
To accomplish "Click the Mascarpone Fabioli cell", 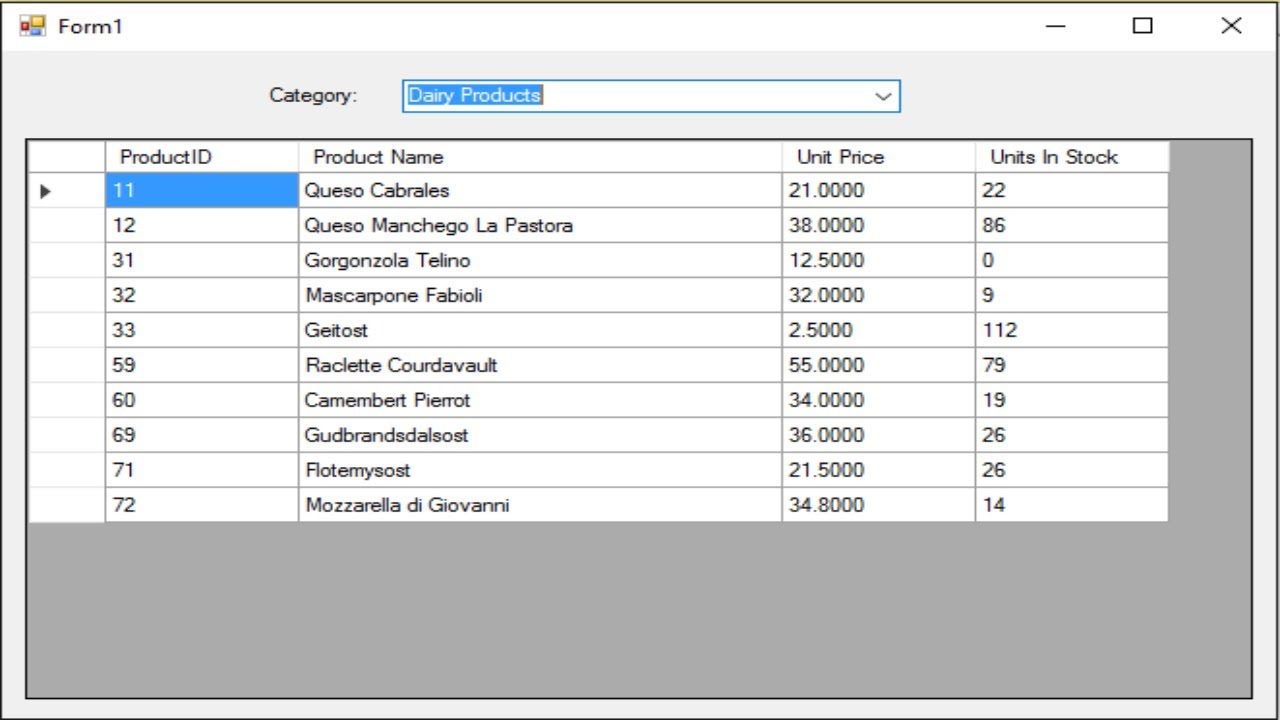I will (540, 295).
